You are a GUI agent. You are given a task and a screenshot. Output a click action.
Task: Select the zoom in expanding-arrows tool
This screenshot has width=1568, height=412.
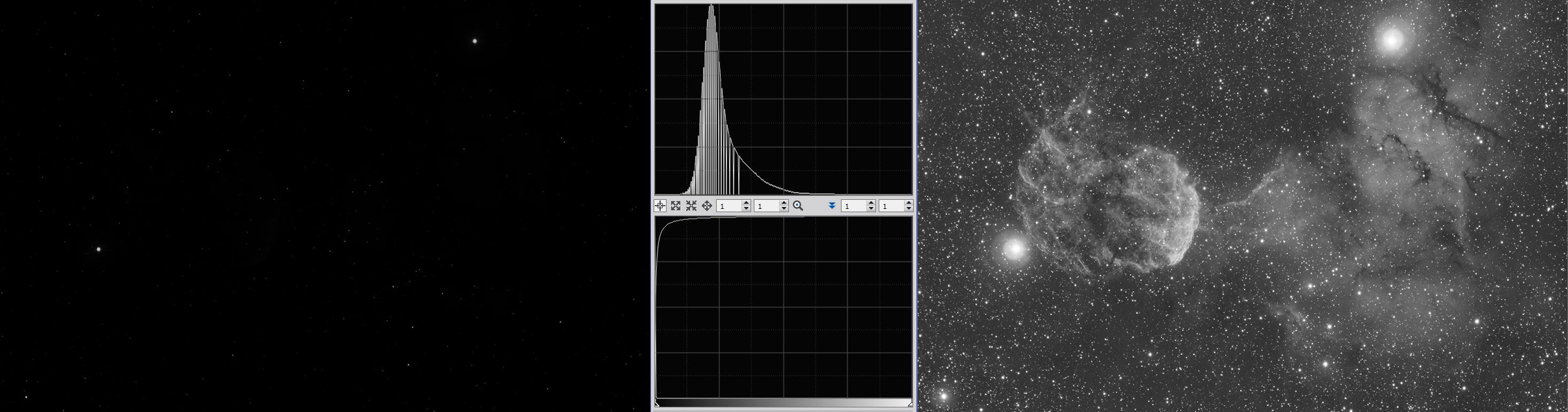tap(676, 206)
